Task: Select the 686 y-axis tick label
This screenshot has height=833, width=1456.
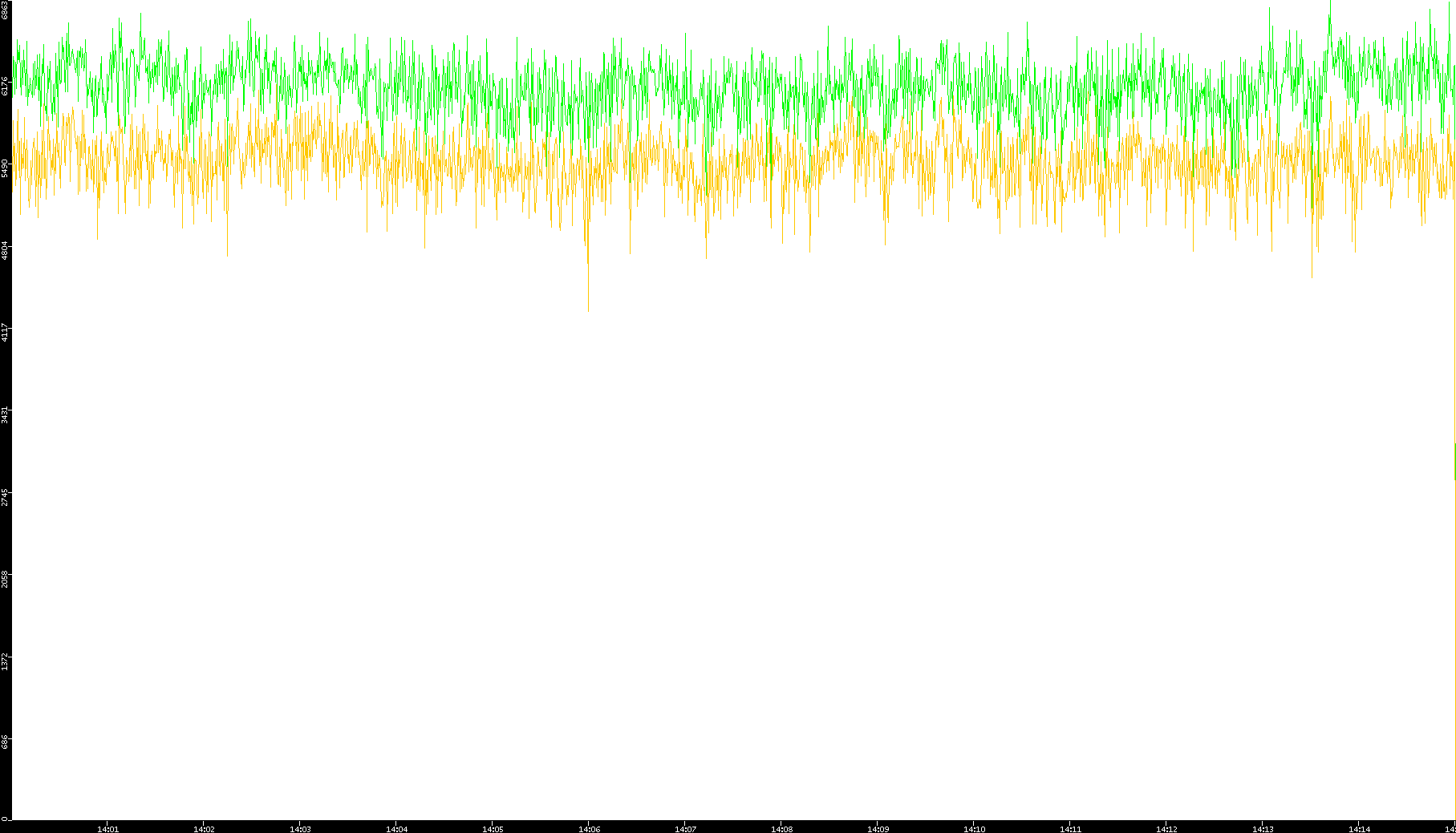Action: coord(5,742)
